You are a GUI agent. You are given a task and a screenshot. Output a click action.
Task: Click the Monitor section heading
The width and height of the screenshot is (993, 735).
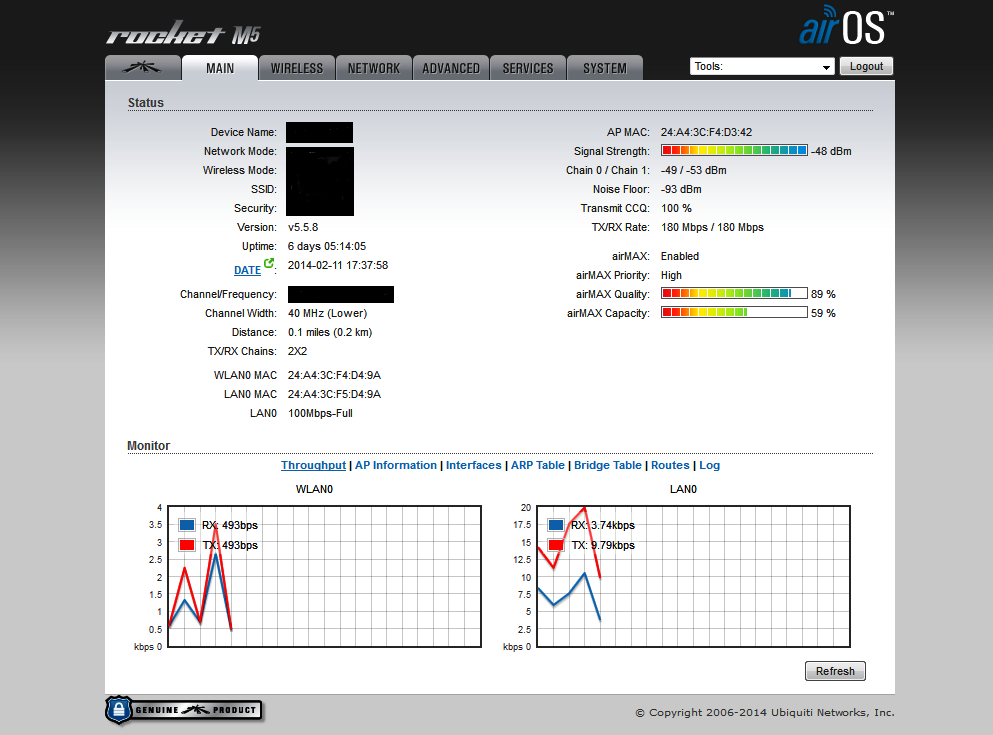[148, 446]
